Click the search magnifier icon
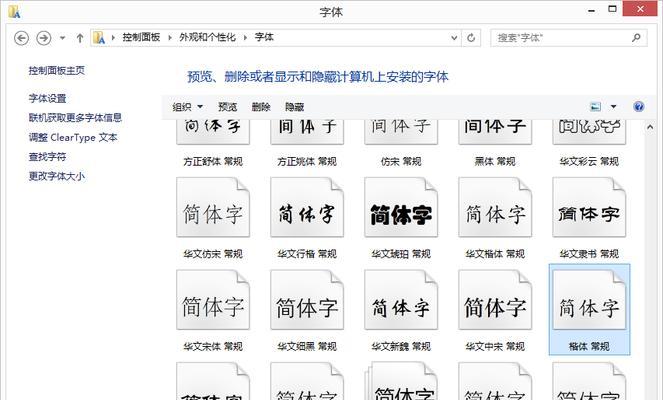663x400 pixels. coord(636,38)
